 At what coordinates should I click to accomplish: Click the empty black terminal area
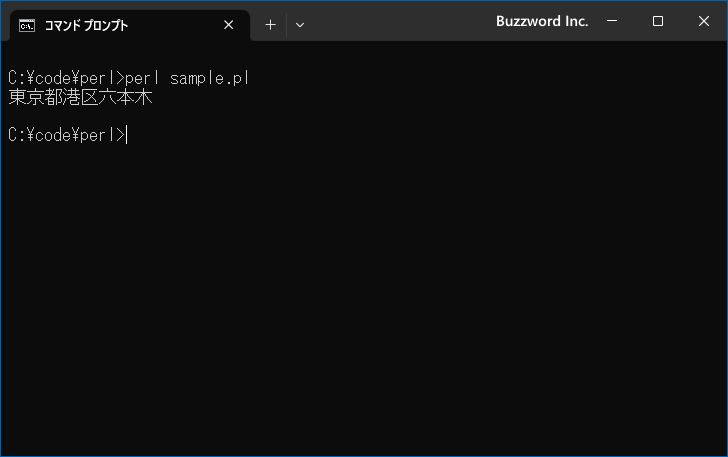364,297
